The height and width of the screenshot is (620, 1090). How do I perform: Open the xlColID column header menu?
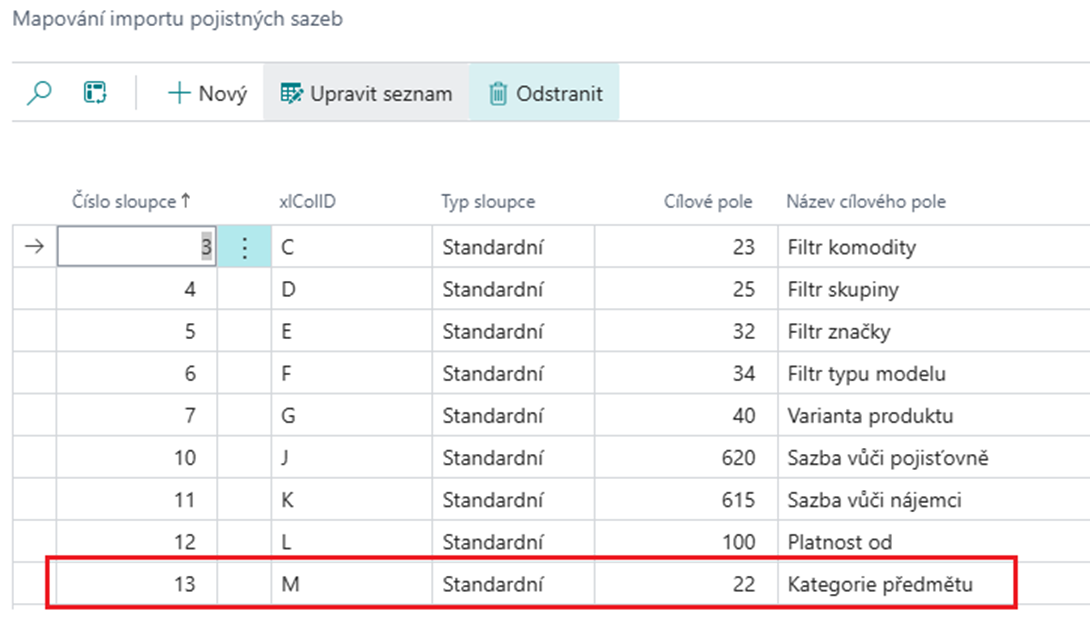[307, 201]
